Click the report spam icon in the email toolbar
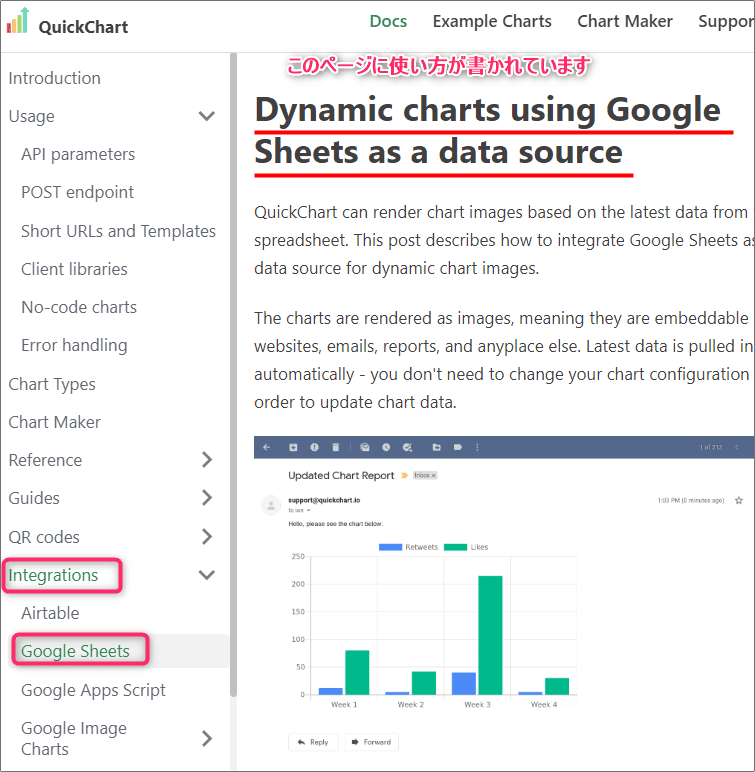This screenshot has height=772, width=755. click(314, 447)
